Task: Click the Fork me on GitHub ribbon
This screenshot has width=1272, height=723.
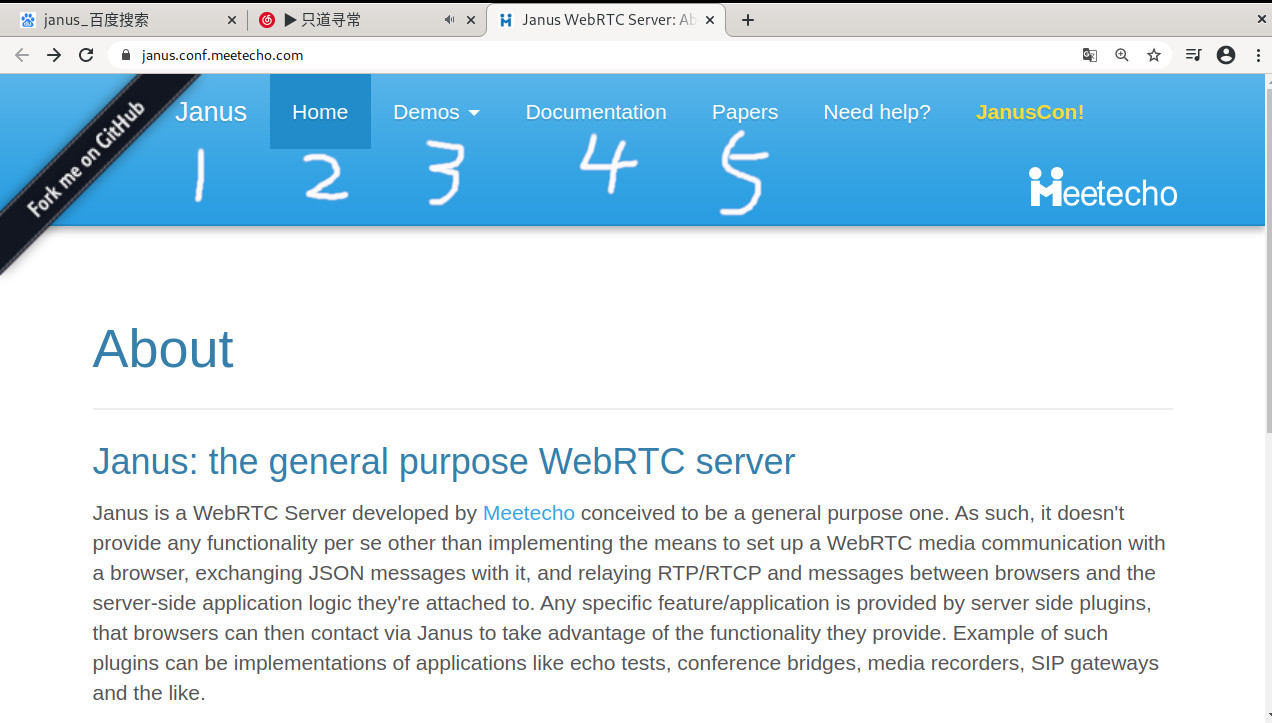Action: 86,160
